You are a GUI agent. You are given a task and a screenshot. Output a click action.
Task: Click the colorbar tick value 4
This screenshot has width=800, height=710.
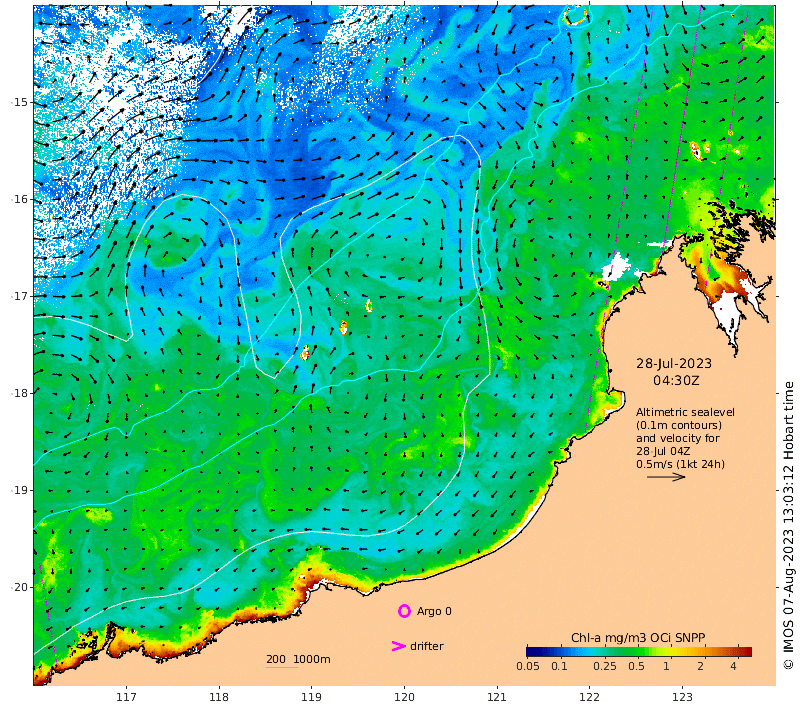733,666
